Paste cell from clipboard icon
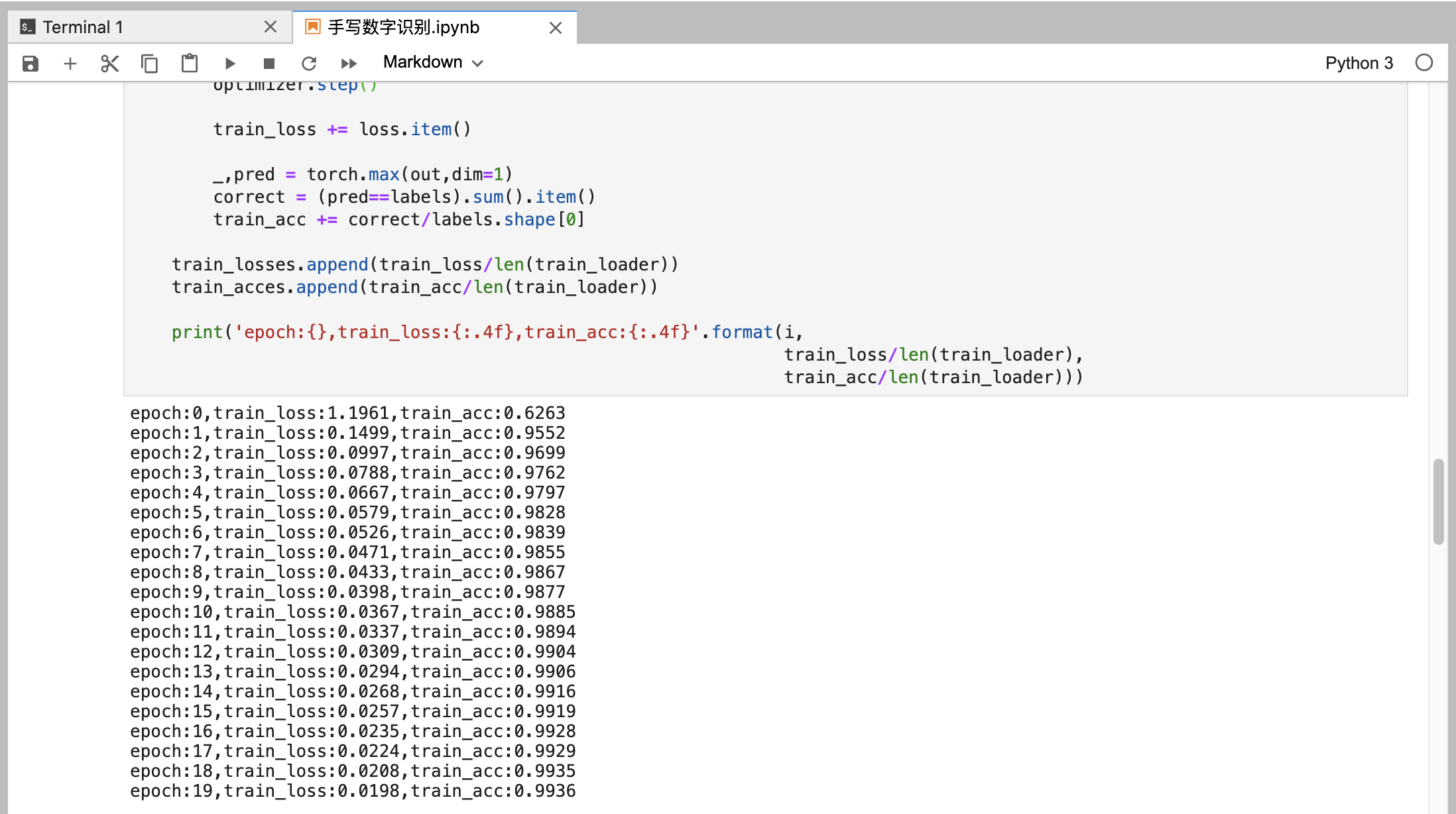 pos(190,64)
